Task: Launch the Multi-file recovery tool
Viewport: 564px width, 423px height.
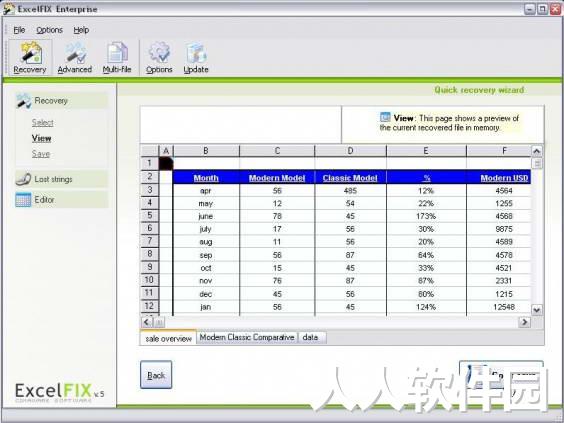Action: point(117,58)
